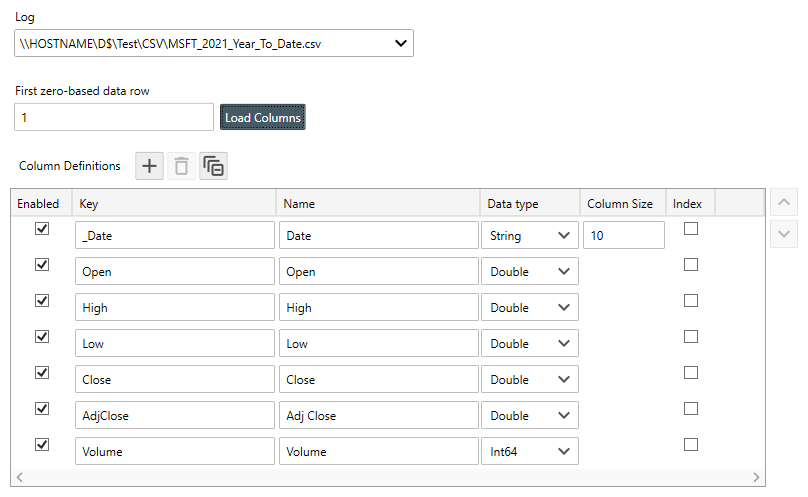
Task: Change data type dropdown for Adj Close
Action: click(x=530, y=416)
